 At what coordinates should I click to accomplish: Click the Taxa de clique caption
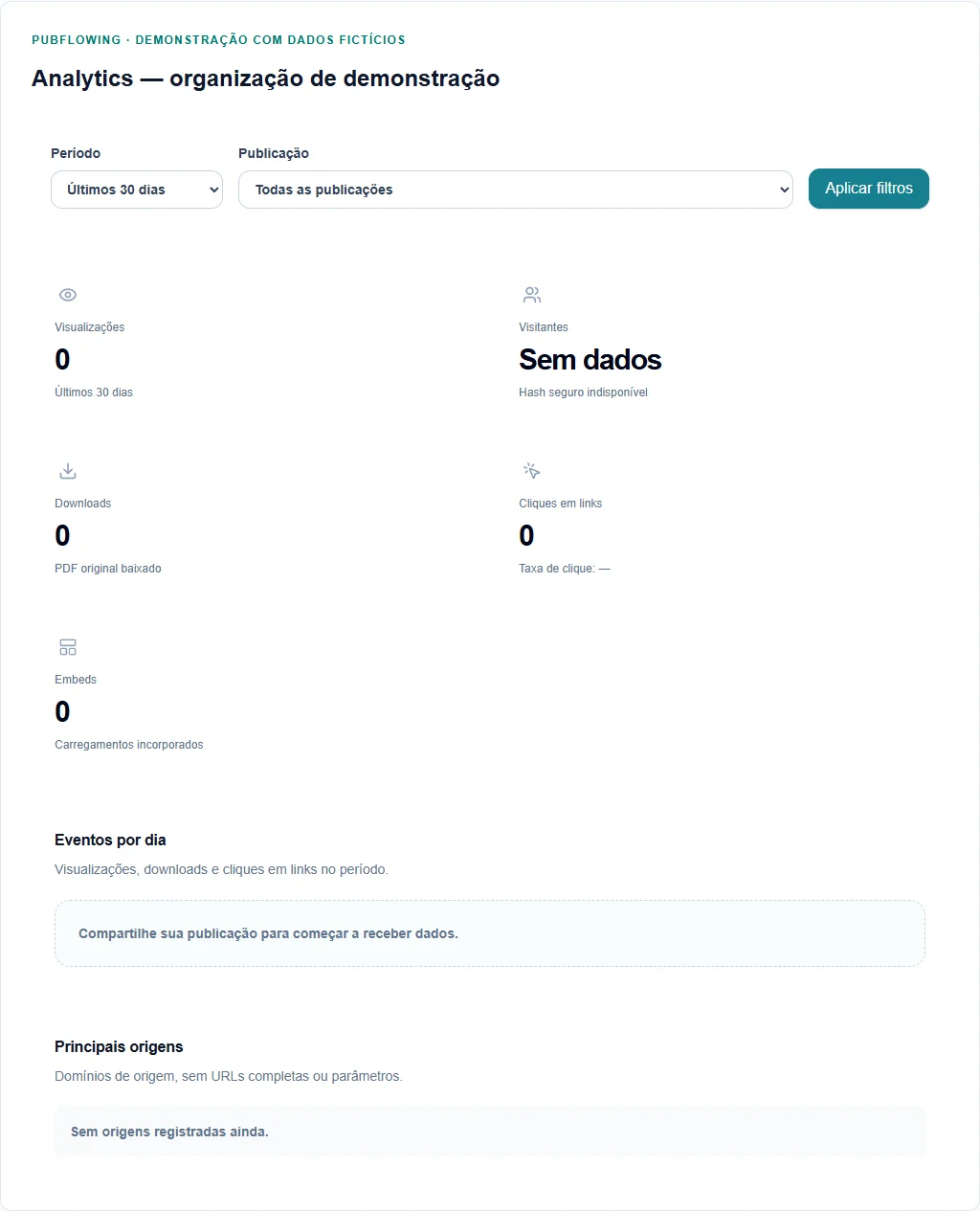[565, 569]
